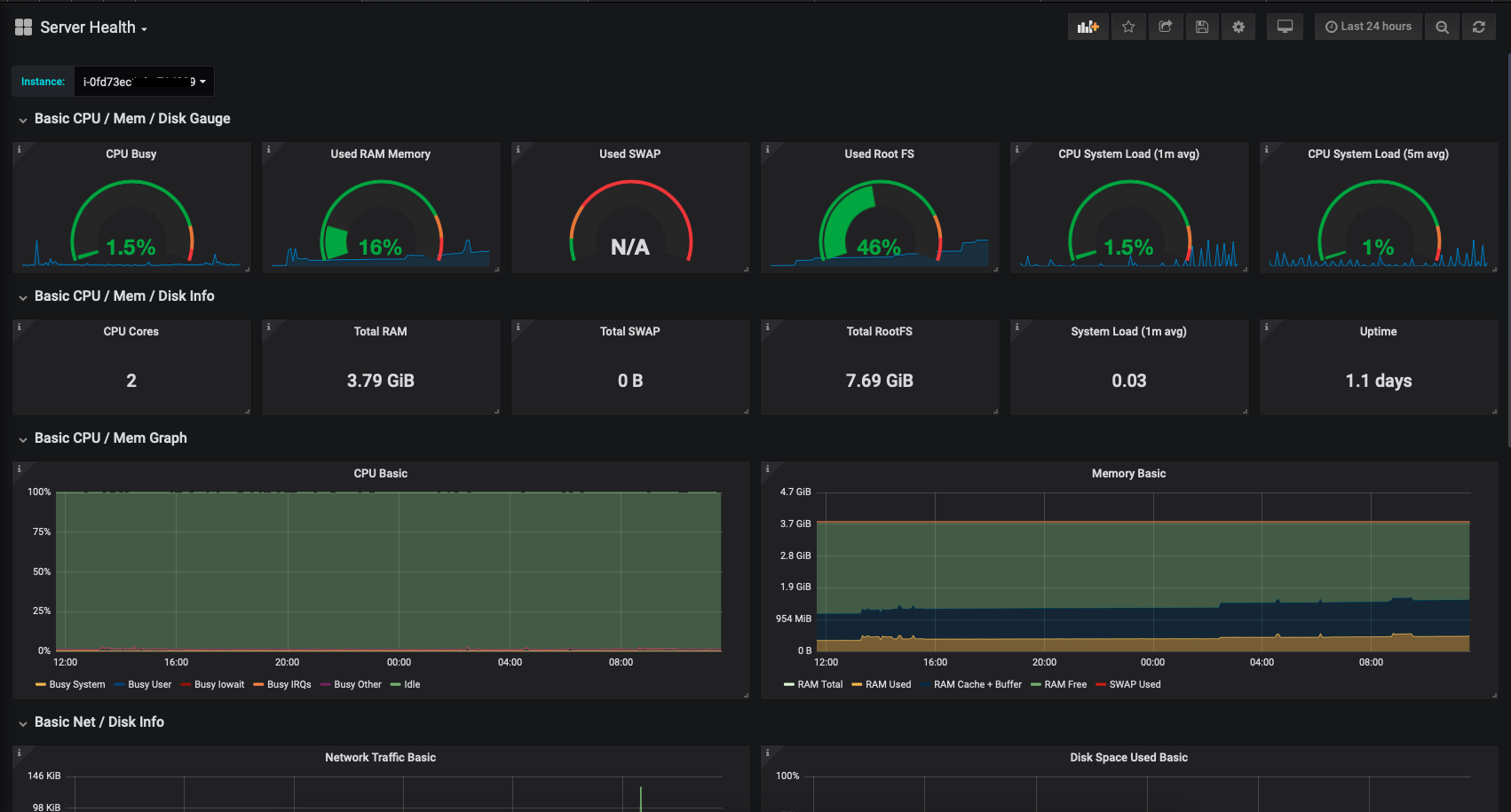Open the Server Health dashboard dropdown
The width and height of the screenshot is (1511, 812).
(x=92, y=28)
